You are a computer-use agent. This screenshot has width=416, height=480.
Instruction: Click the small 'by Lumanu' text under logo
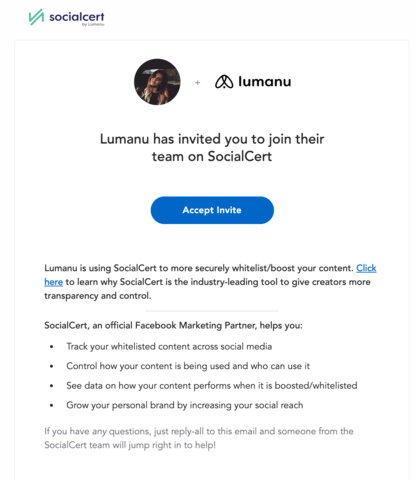click(x=93, y=24)
